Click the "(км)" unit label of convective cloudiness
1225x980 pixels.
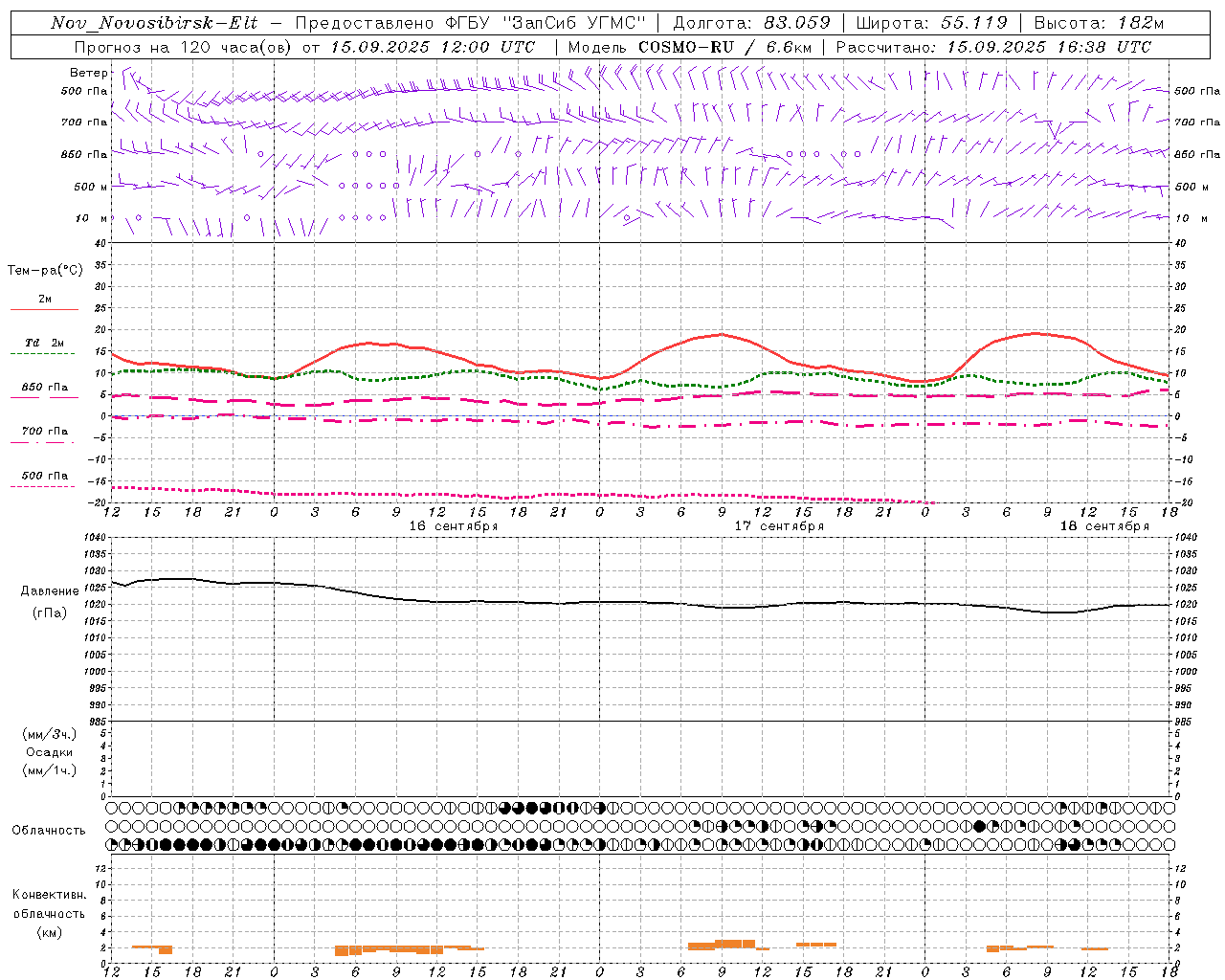point(50,932)
